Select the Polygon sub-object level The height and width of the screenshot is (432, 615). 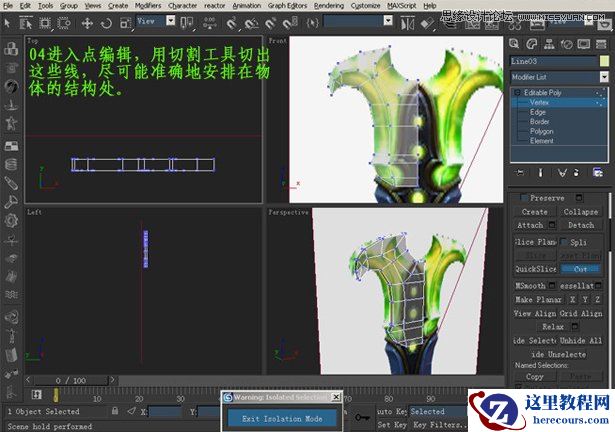(541, 131)
